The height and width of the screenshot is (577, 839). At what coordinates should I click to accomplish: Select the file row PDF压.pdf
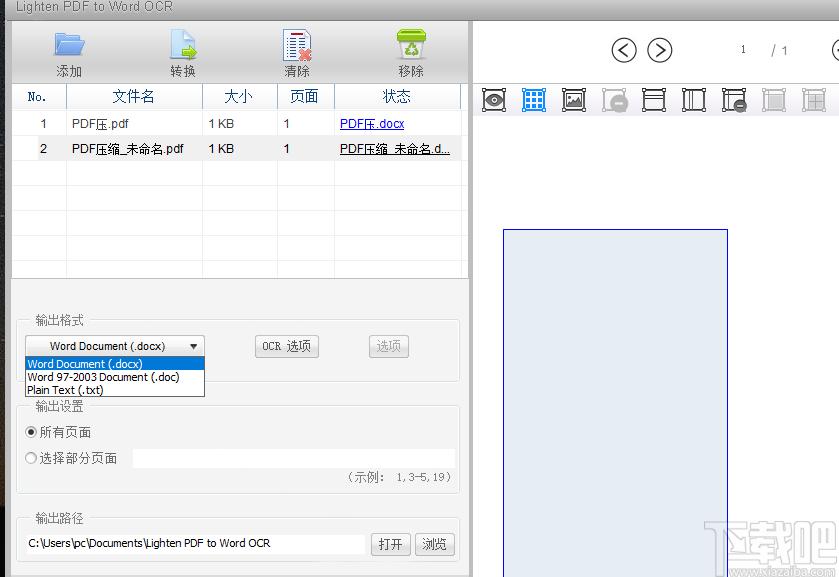(236, 124)
